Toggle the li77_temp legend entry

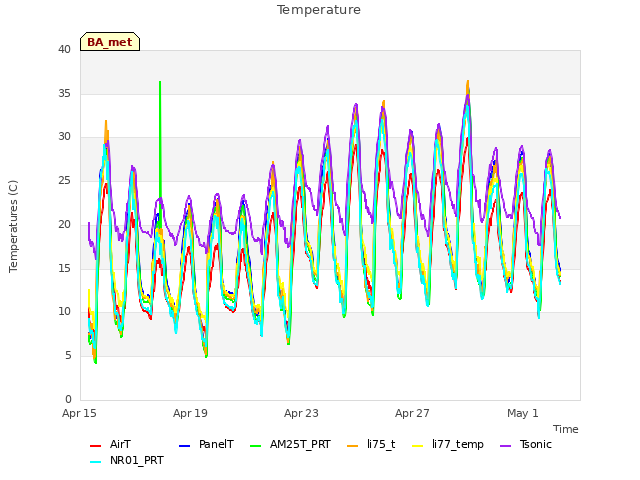tap(448, 444)
